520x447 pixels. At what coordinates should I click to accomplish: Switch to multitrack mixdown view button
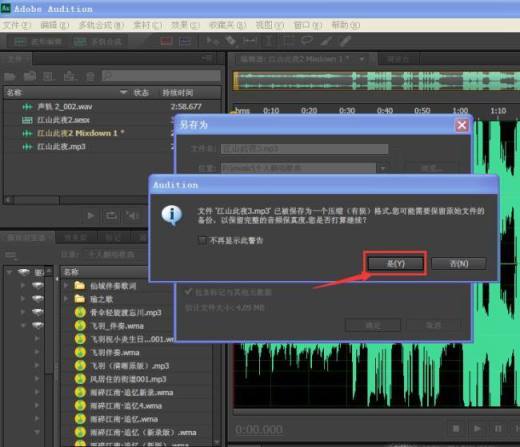point(98,42)
